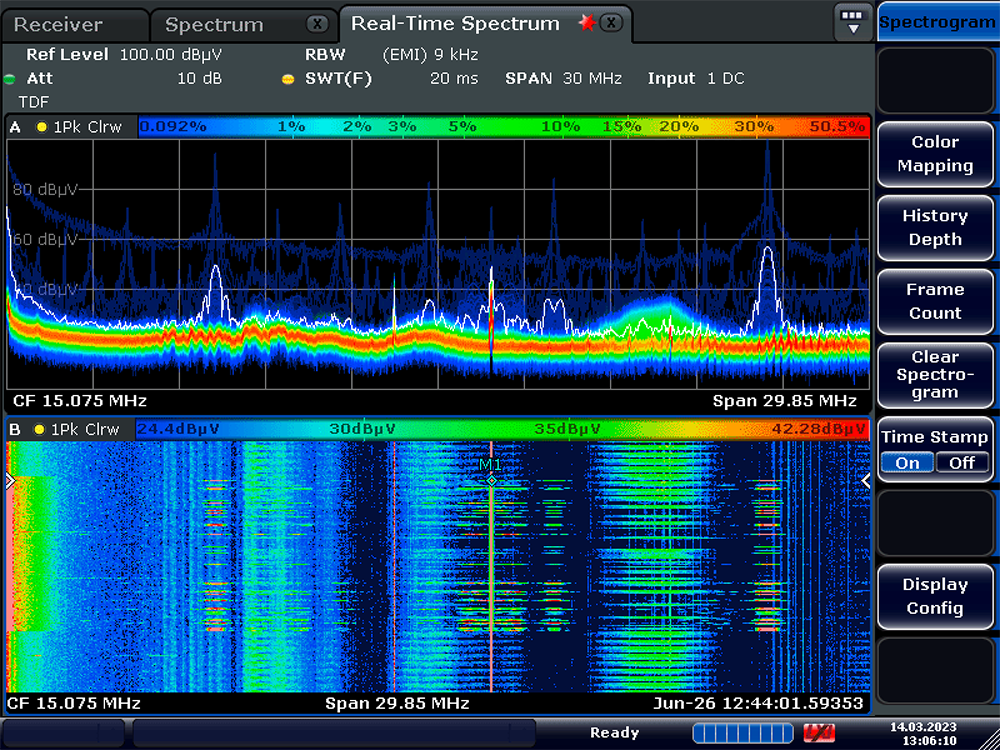Close the Real-Time Spectrum tab

[x=612, y=23]
